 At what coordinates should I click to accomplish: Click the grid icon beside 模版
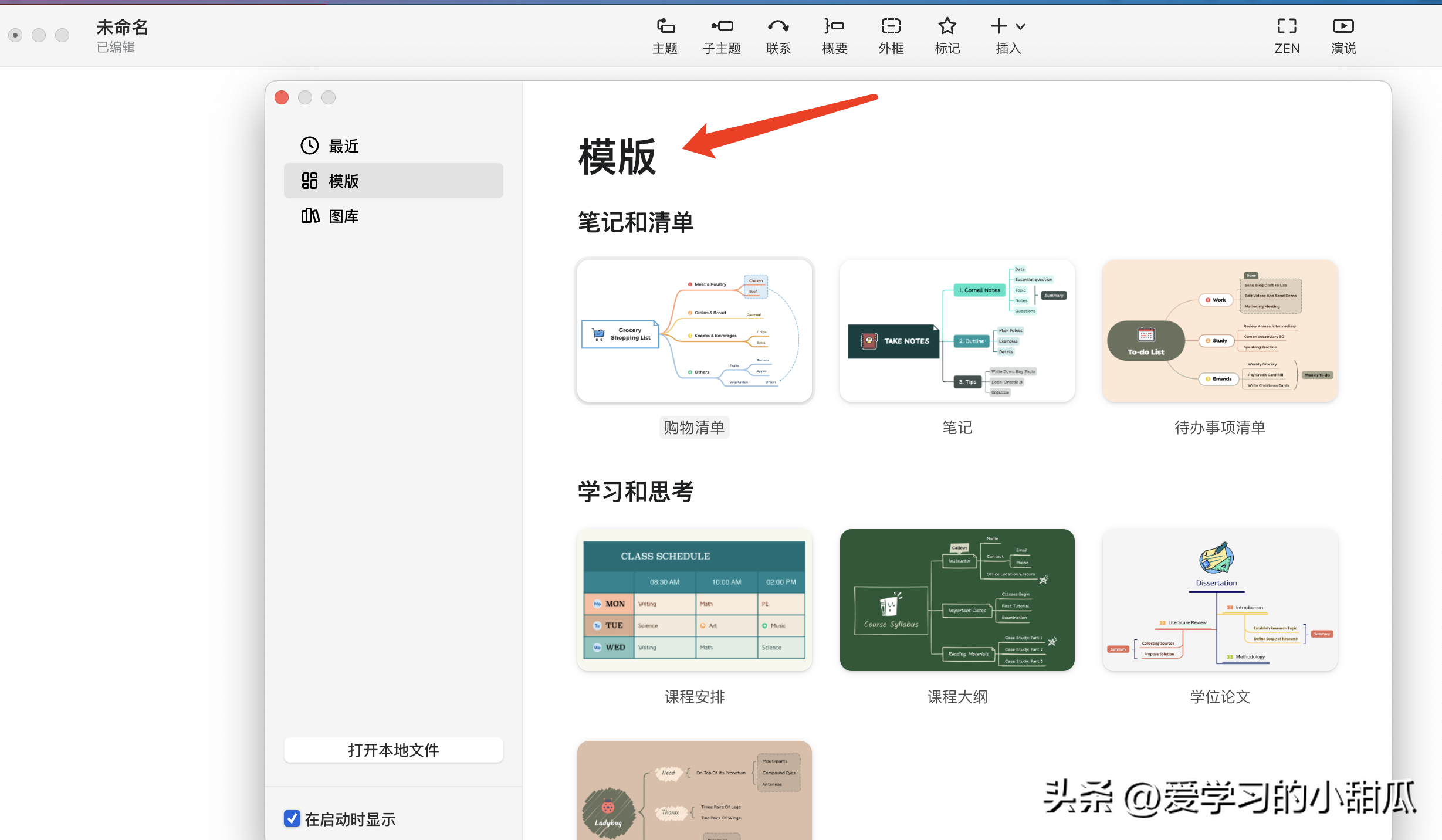click(310, 181)
